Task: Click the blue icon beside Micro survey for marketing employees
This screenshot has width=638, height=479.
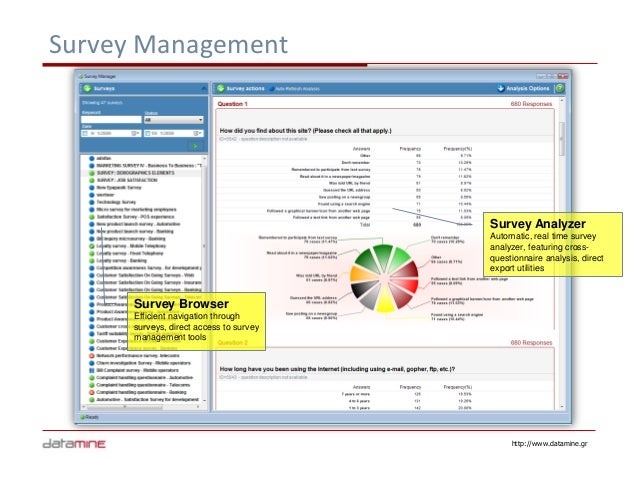Action: tap(92, 210)
